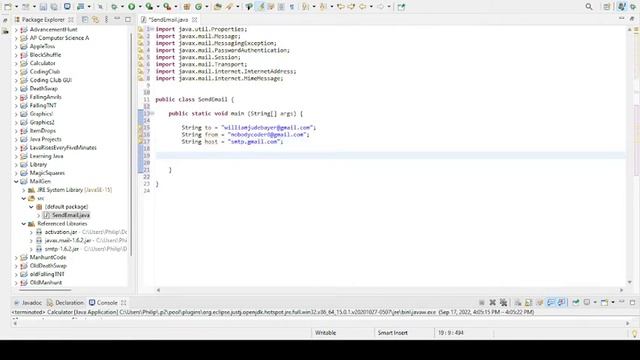Select the SendEmail.java editor tab

(168, 19)
